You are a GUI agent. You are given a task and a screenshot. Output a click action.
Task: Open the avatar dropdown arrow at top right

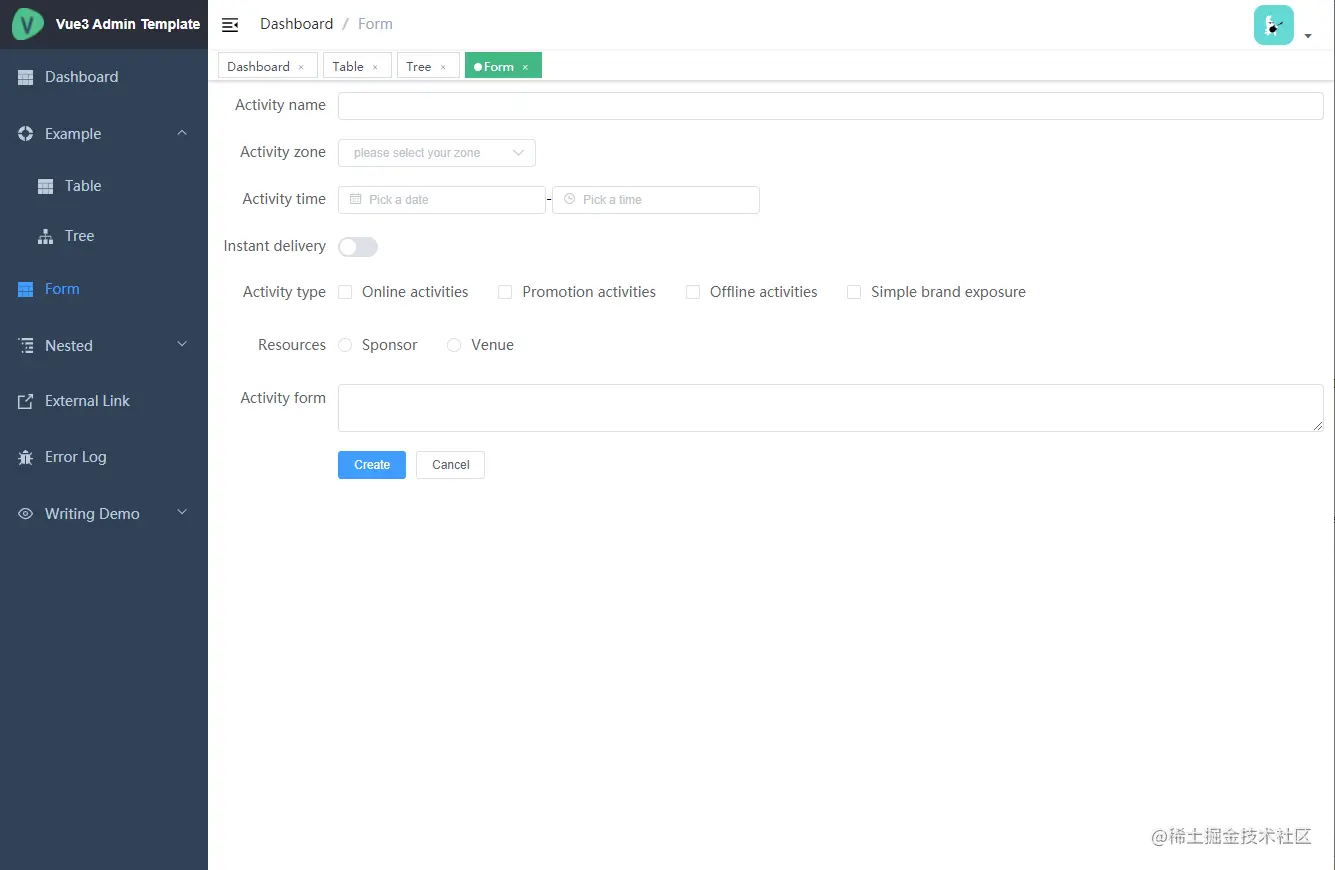pos(1308,36)
